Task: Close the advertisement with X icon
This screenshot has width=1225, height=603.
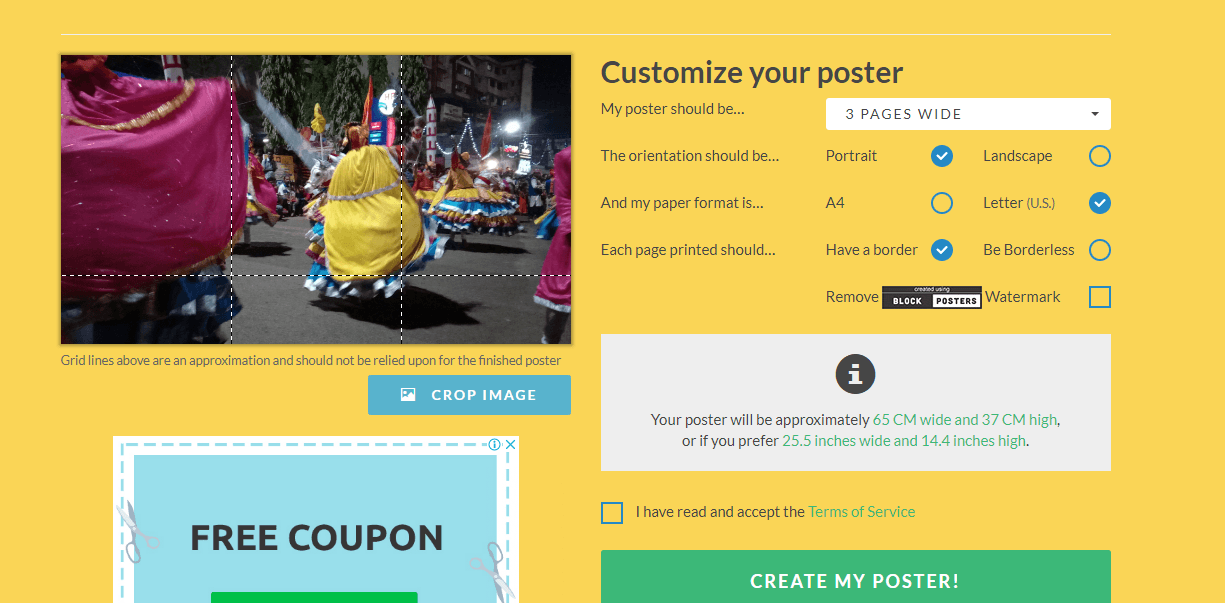Action: tap(510, 444)
